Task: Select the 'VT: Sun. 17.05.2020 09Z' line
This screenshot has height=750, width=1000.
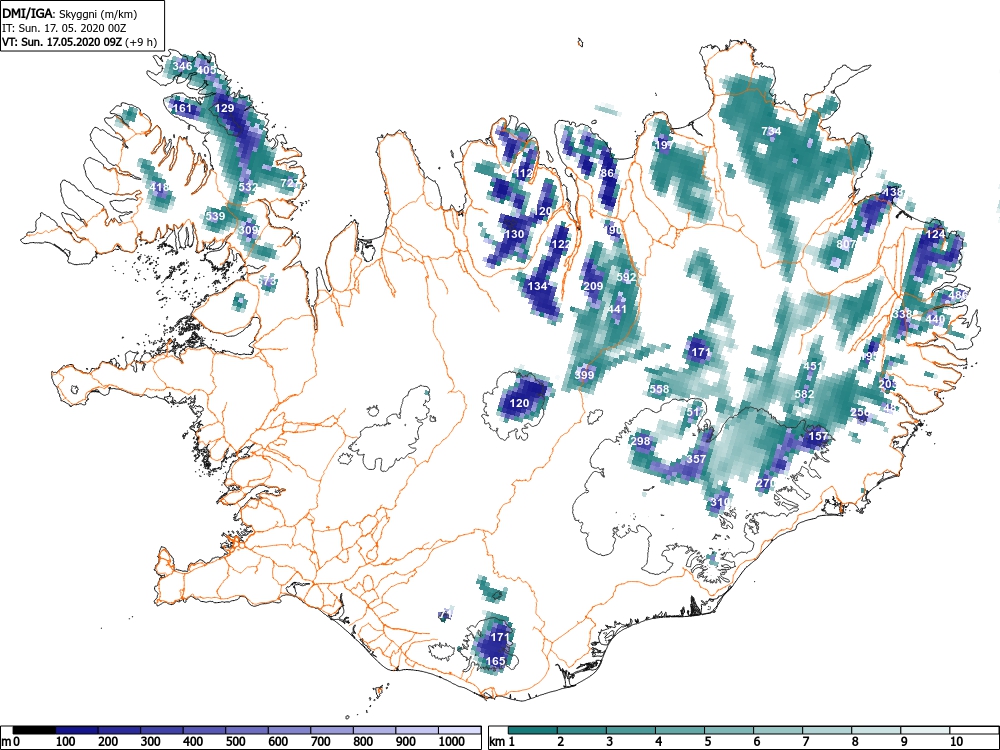Action: coord(62,42)
